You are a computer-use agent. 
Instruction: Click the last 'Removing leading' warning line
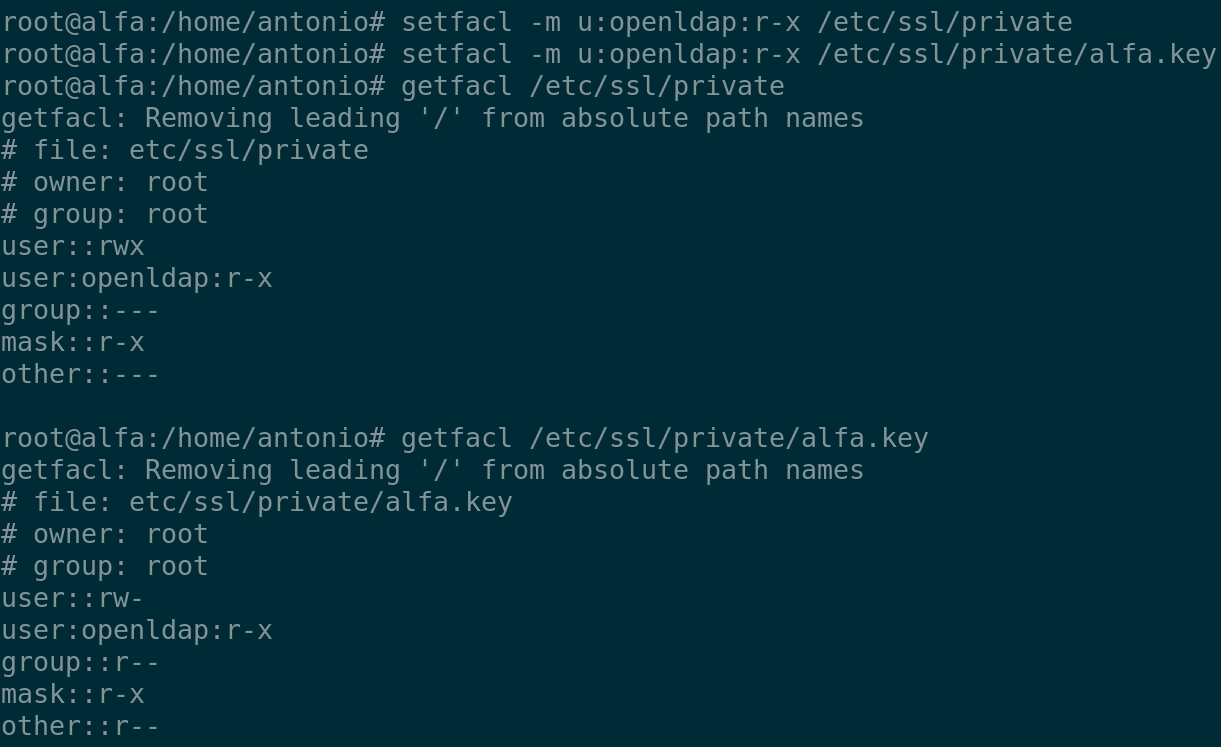click(432, 470)
